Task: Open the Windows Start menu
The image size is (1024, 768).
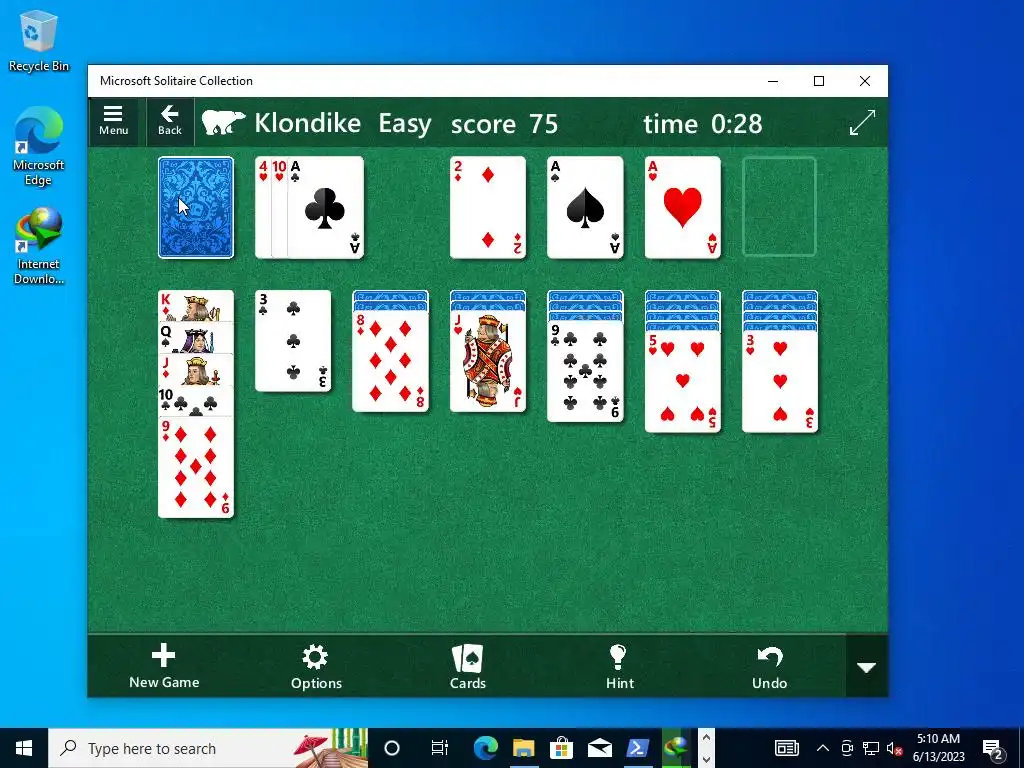Action: coord(24,748)
